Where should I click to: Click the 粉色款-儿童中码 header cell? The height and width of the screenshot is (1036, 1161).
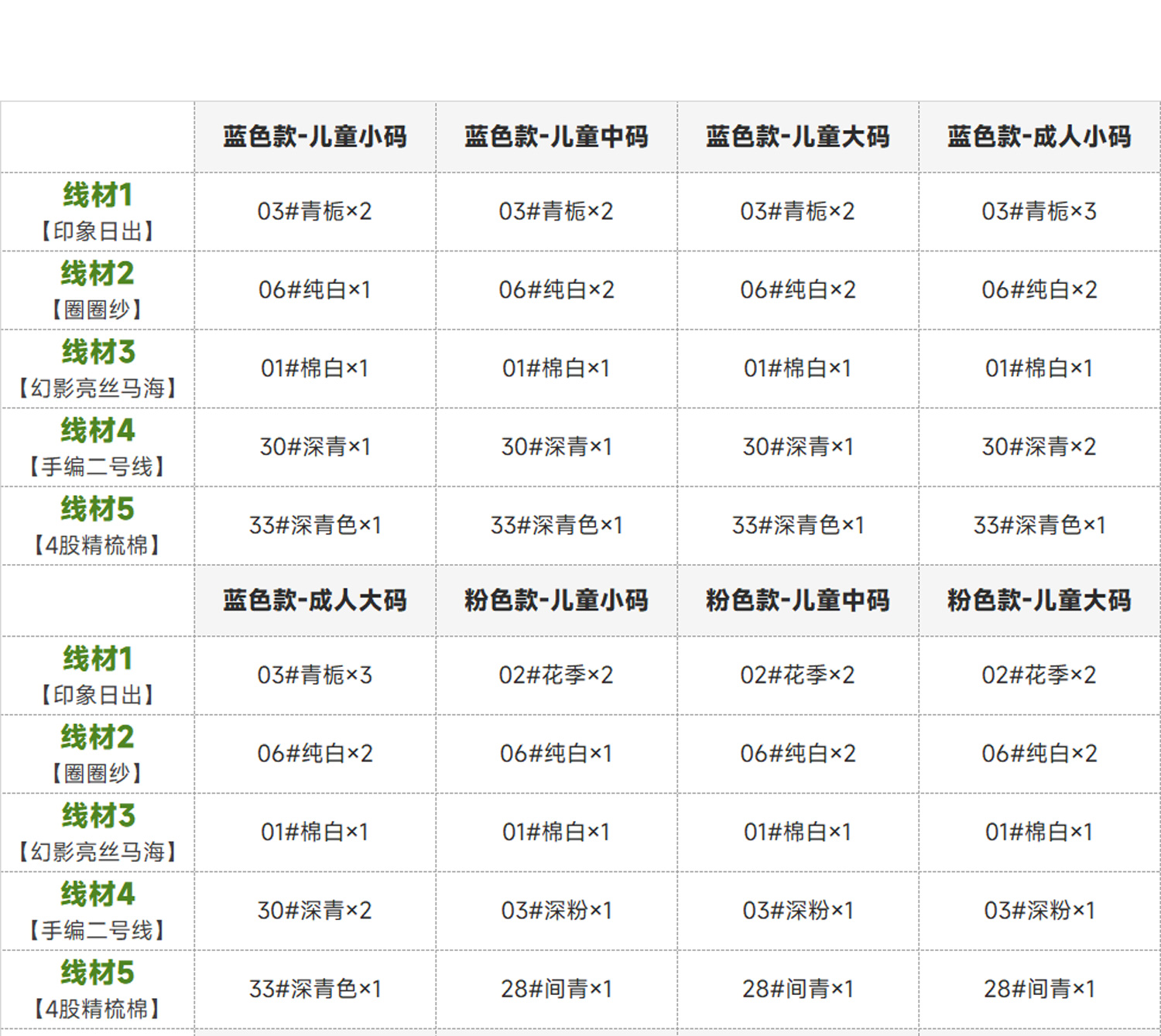tap(797, 600)
